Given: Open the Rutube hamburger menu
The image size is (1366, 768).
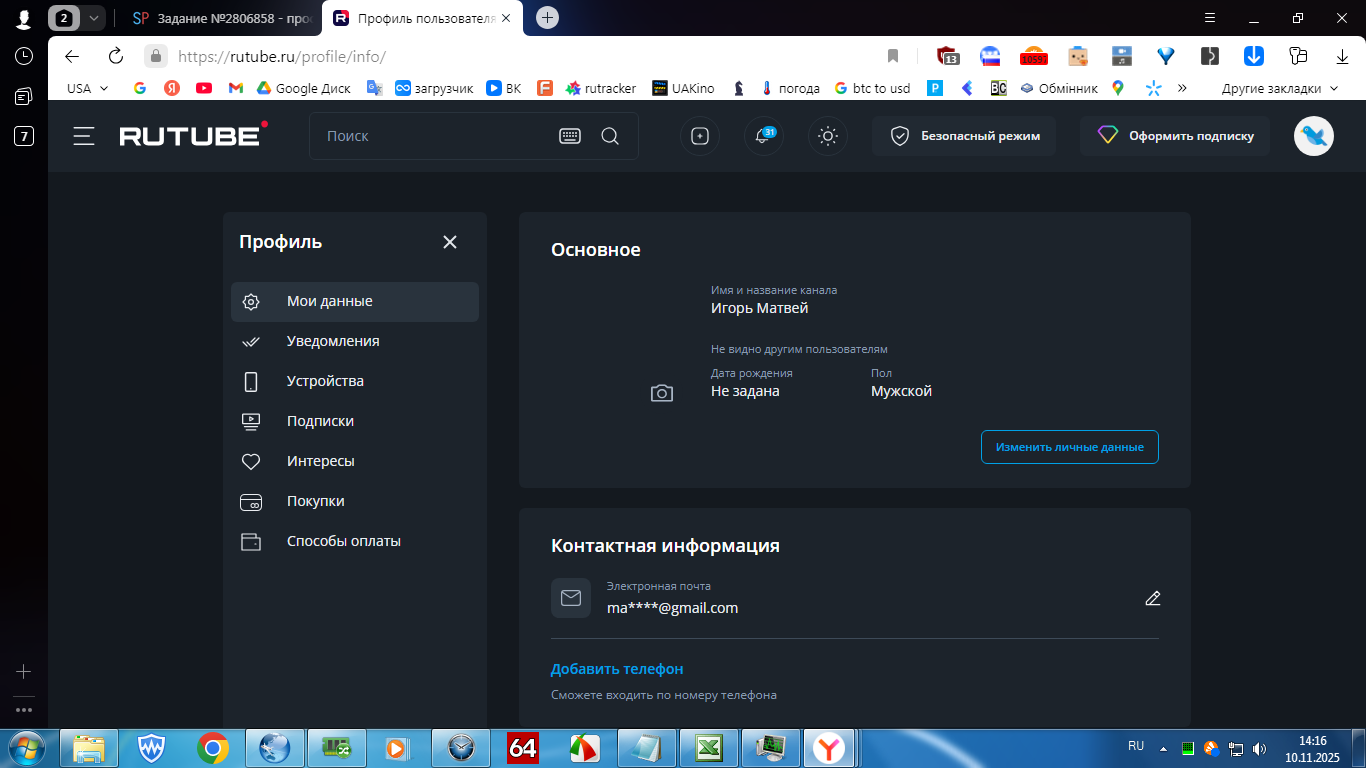Looking at the screenshot, I should (84, 136).
